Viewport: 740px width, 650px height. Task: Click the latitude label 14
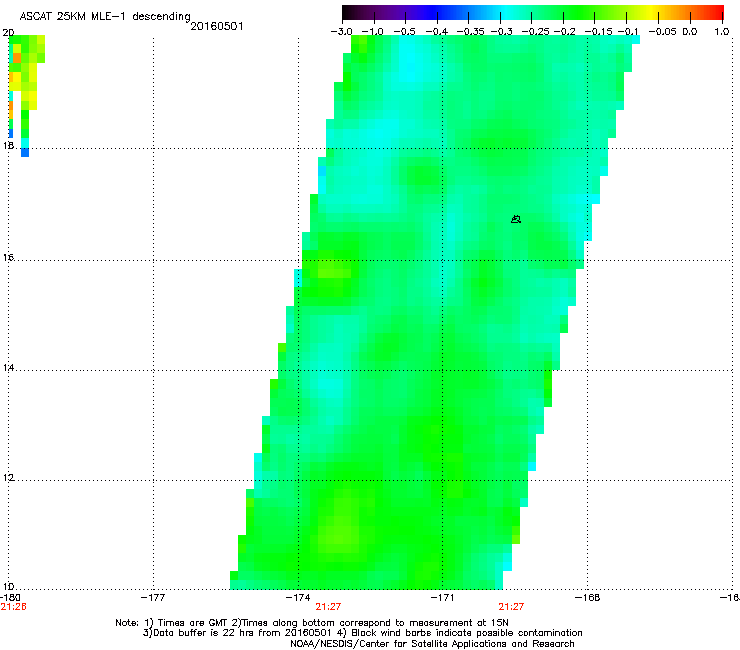tap(8, 368)
